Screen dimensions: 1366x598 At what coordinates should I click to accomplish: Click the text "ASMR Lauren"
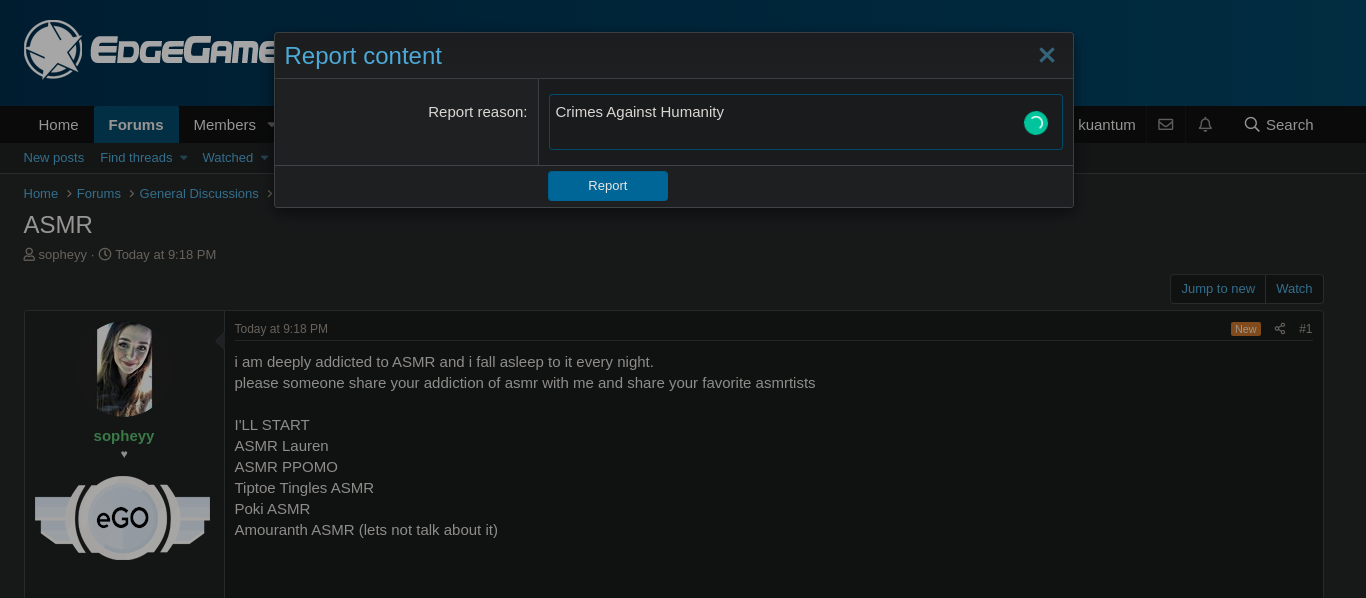(x=282, y=446)
